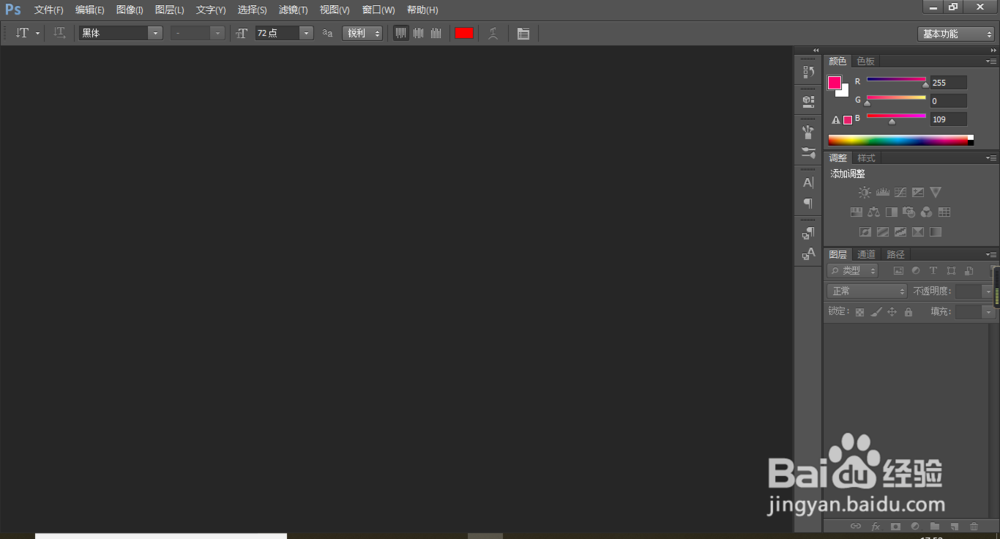The width and height of the screenshot is (1000, 539).
Task: Click the foreground color swatch in Color panel
Action: (834, 82)
